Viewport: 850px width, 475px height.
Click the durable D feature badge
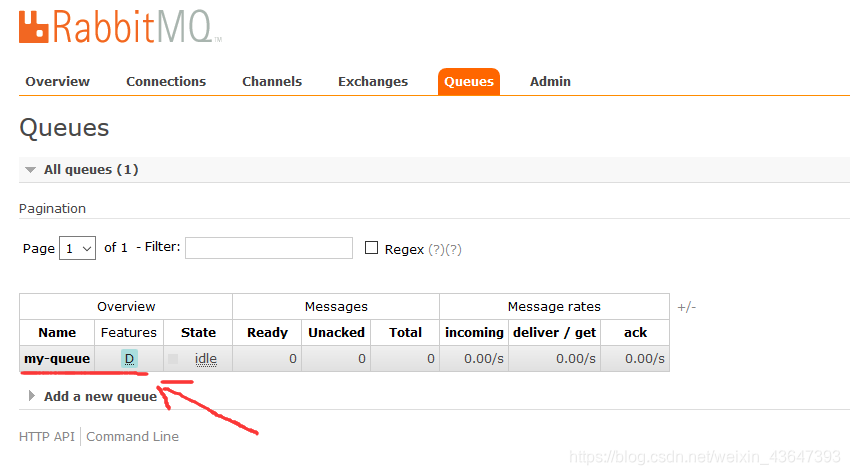(x=129, y=358)
